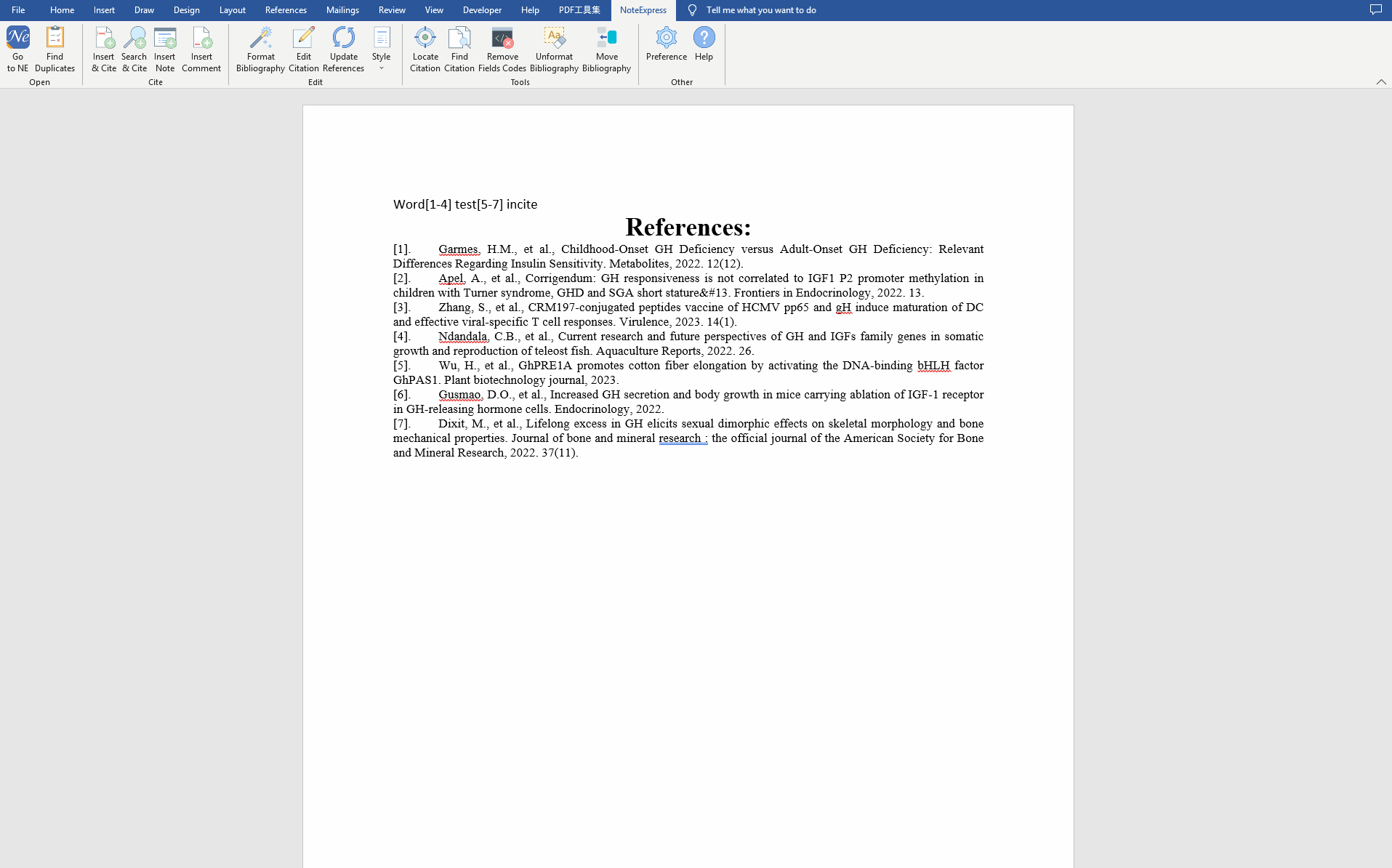
Task: Switch to the Home tab
Action: coord(62,10)
